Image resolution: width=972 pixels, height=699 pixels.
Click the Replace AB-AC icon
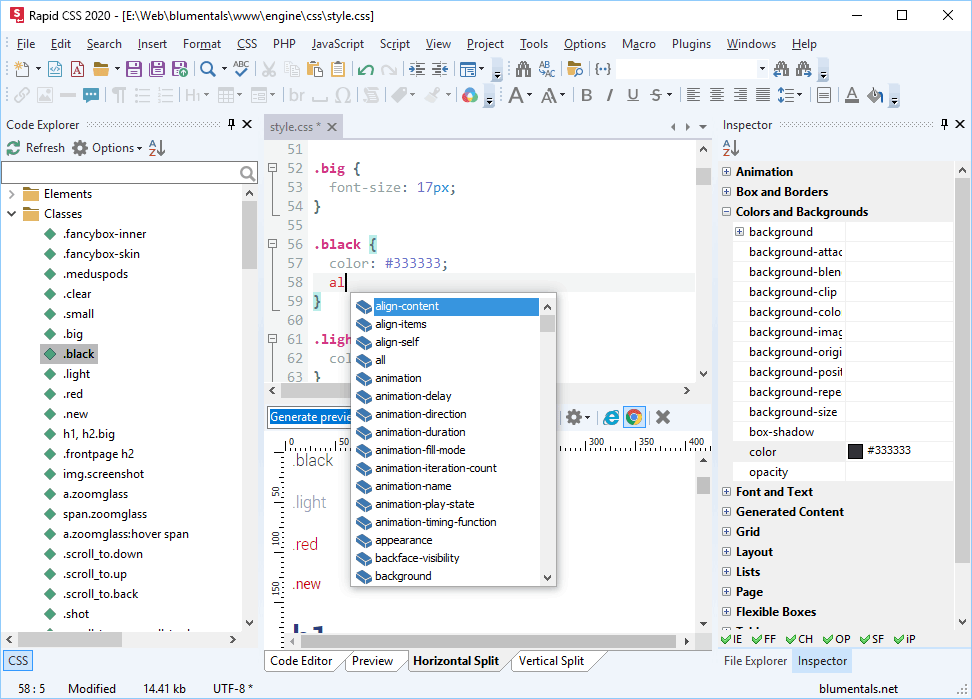(x=547, y=69)
